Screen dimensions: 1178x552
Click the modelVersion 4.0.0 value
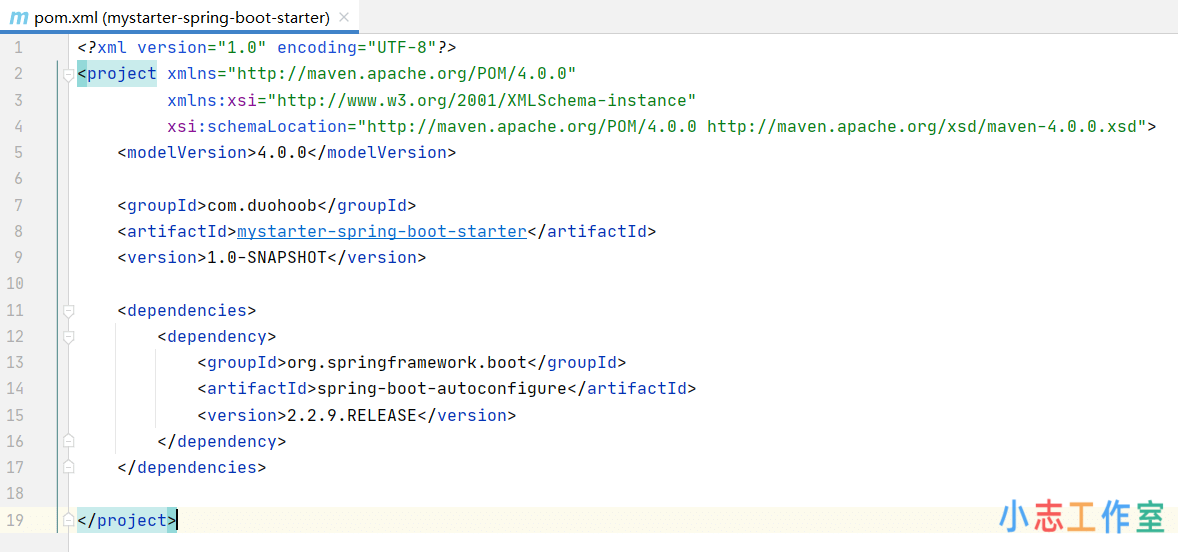281,152
